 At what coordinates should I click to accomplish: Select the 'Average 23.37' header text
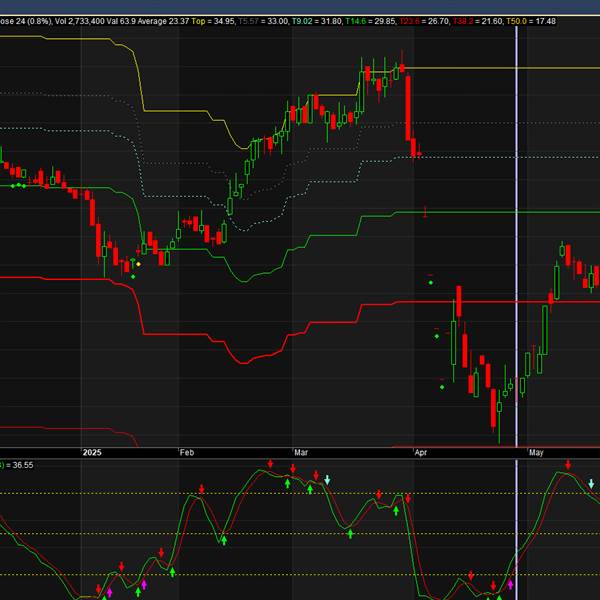(163, 21)
